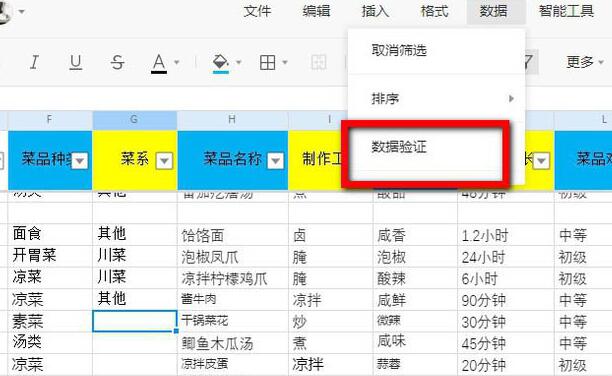Apply italic formatting
612x376 pixels.
point(34,62)
